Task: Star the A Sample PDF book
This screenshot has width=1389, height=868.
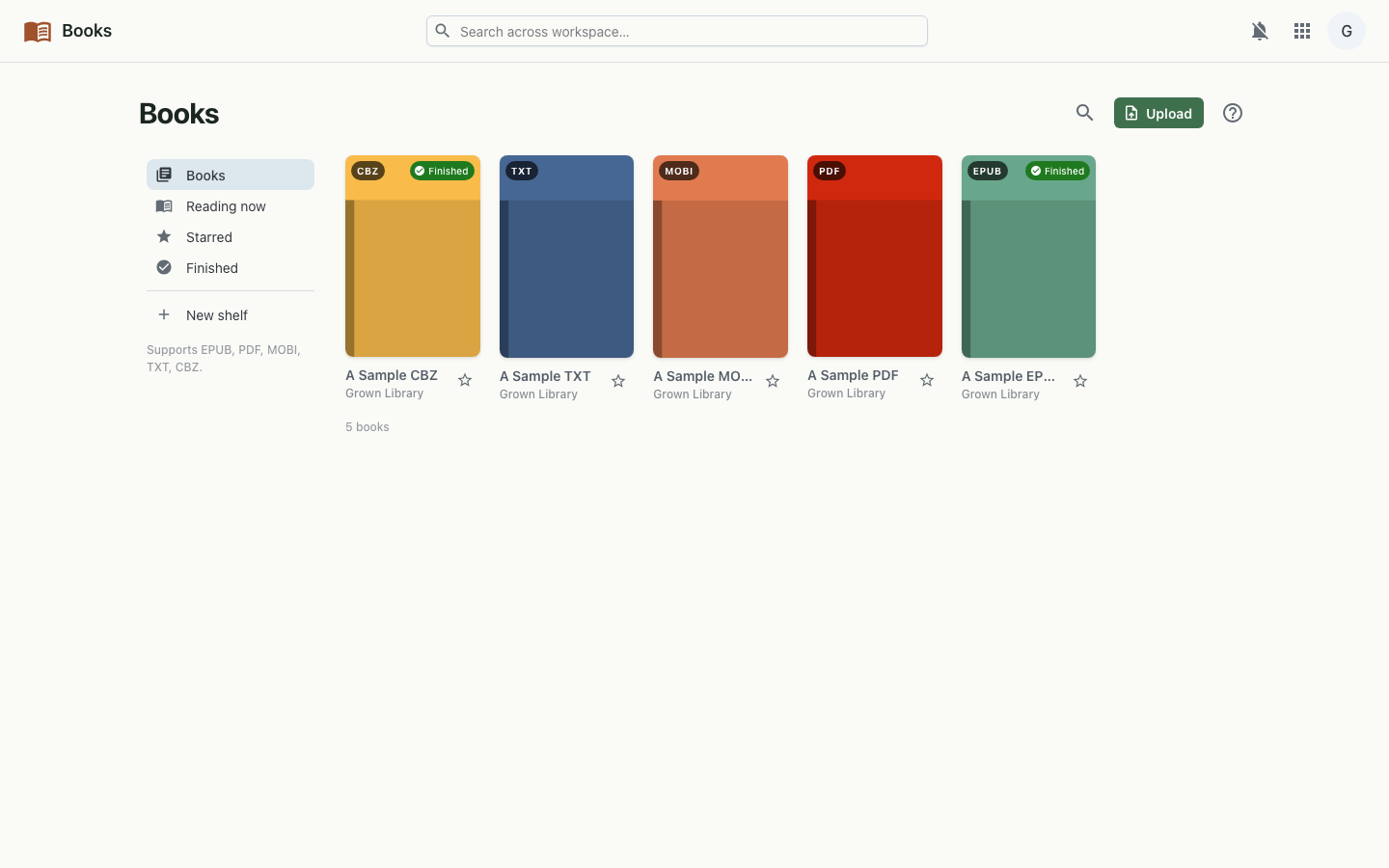Action: pyautogui.click(x=927, y=380)
